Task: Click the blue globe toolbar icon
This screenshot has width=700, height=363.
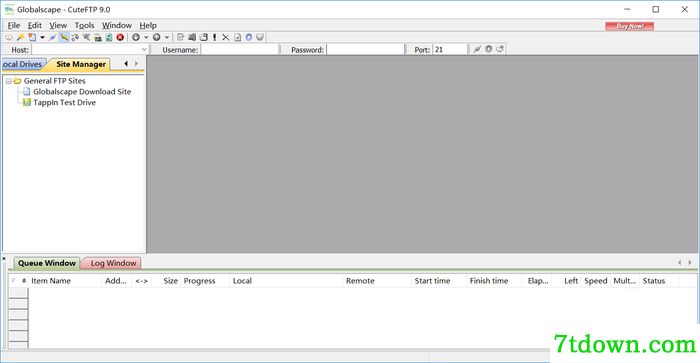Action: click(x=249, y=38)
